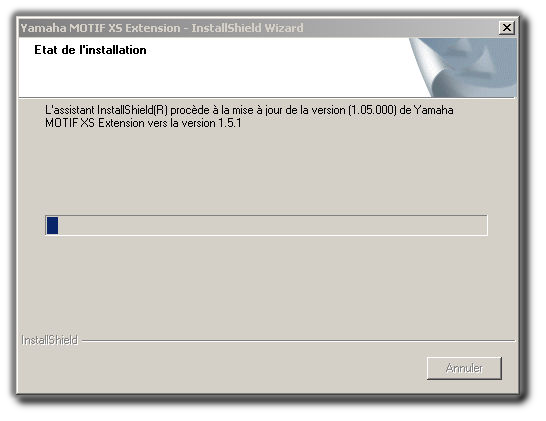Click the horizontal separator line beside InstallShield
The height and width of the screenshot is (421, 546).
click(298, 341)
